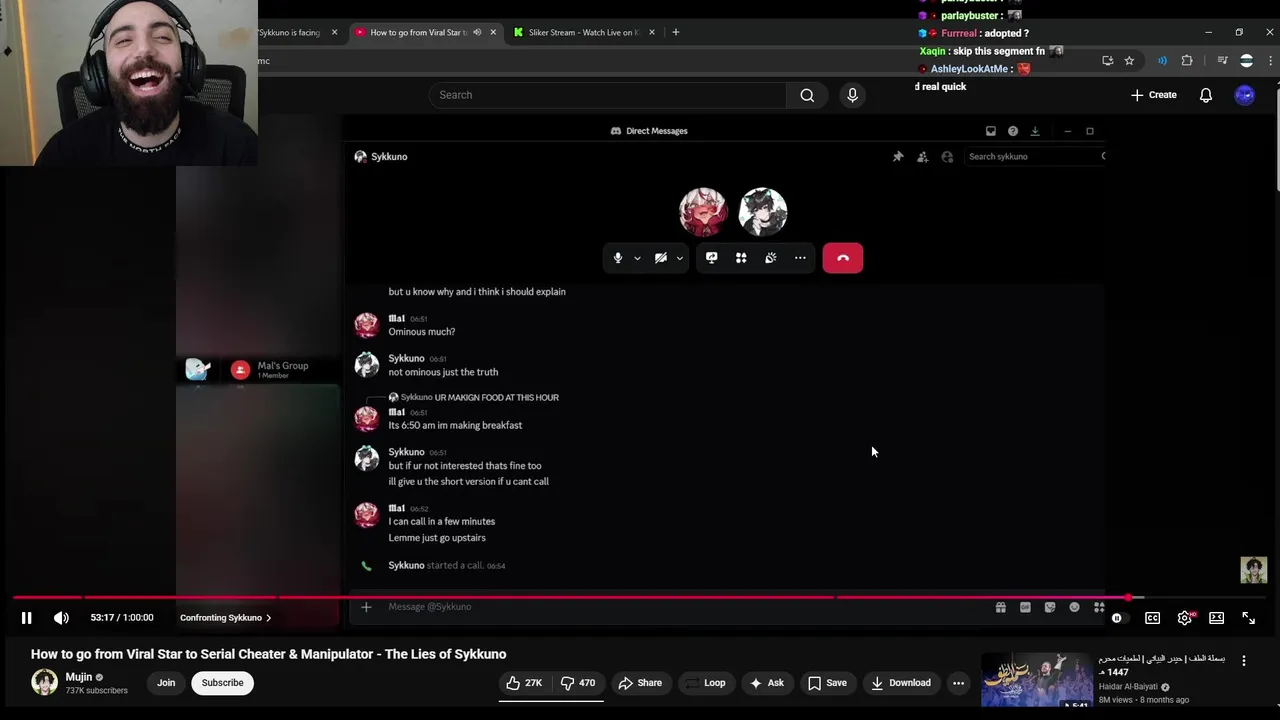Open Discord pinned messages pin icon
This screenshot has width=1280, height=720.
coord(898,157)
